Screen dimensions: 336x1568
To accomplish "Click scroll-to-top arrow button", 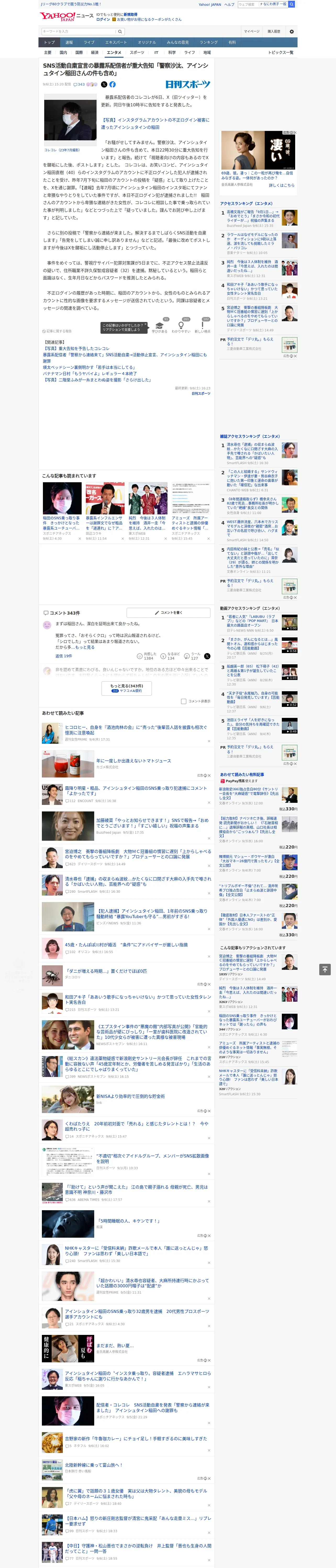I will tap(325, 969).
